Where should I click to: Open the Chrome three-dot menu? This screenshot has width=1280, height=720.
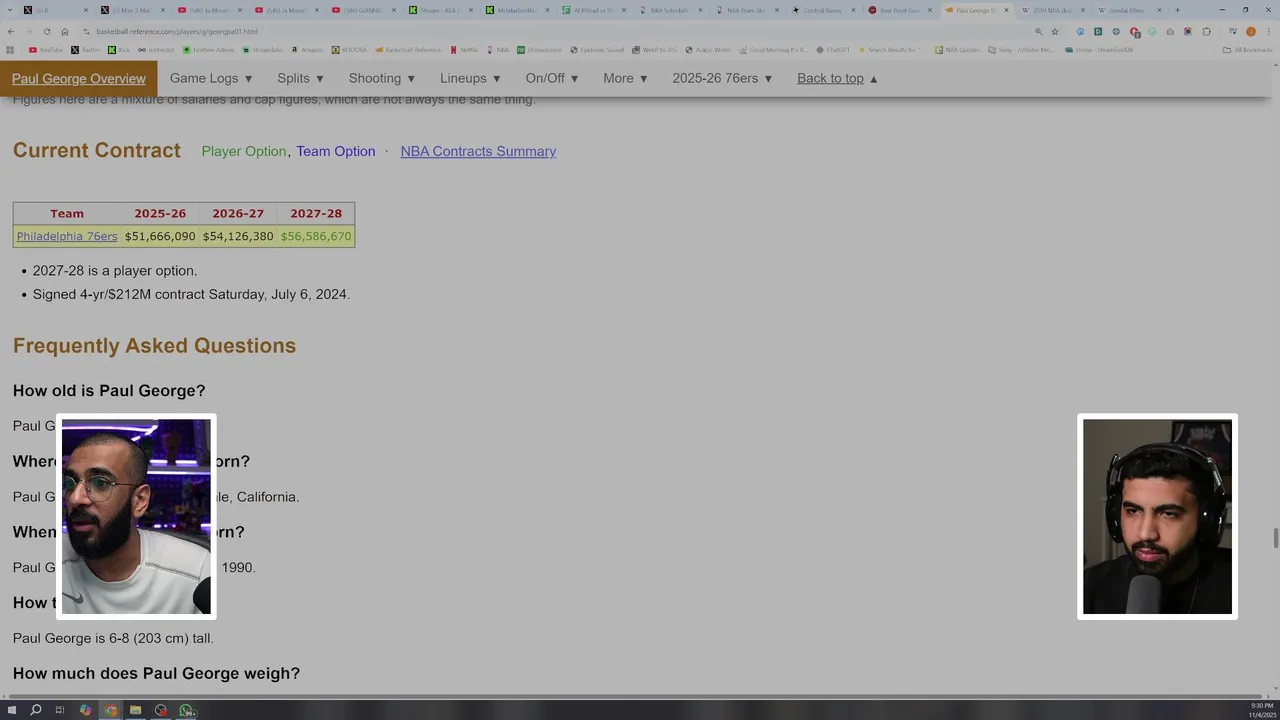tap(1268, 31)
